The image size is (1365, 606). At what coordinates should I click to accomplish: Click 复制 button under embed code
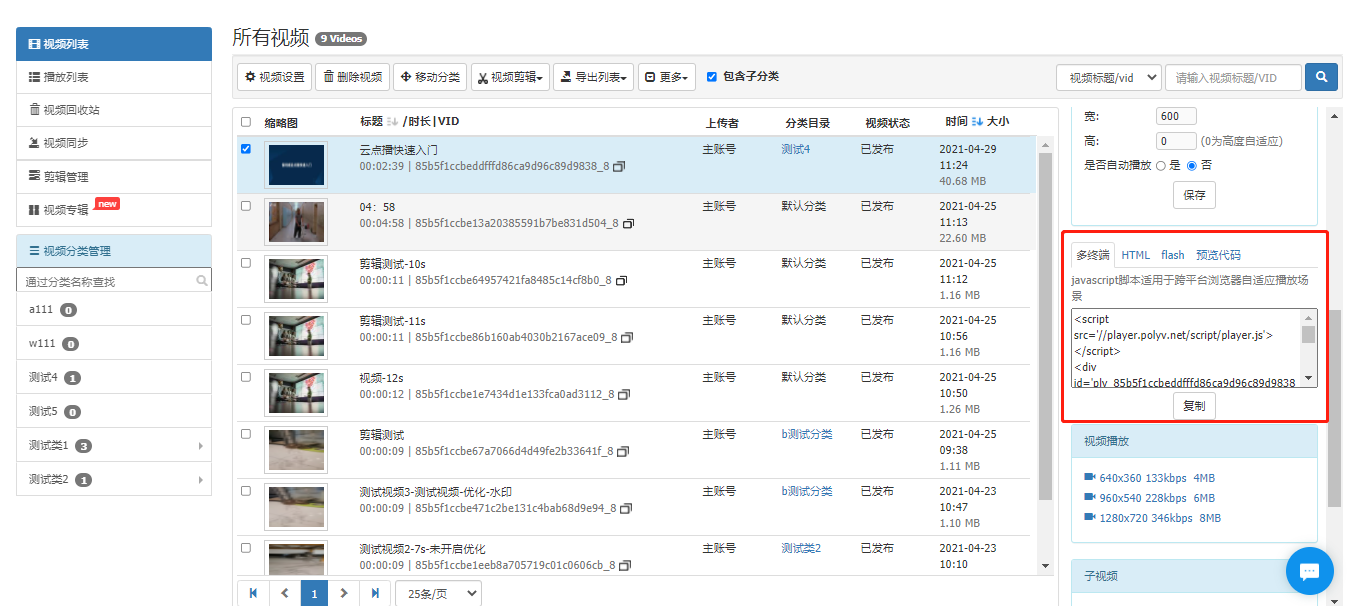coord(1194,406)
